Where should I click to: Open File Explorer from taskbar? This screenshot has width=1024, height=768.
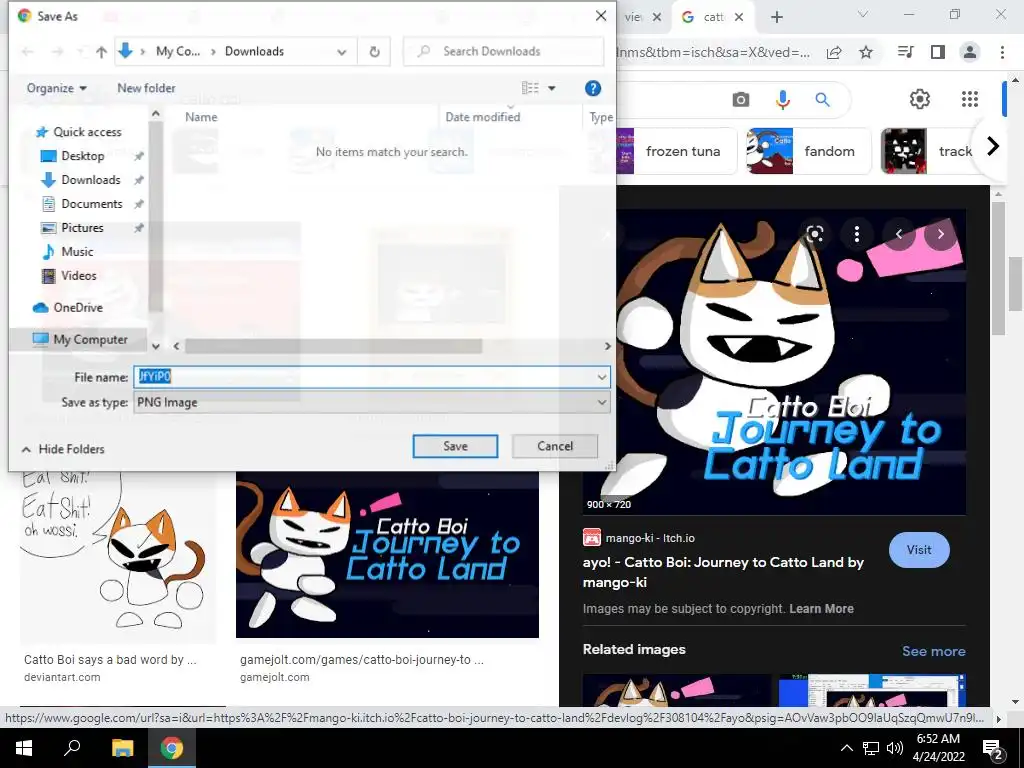122,748
